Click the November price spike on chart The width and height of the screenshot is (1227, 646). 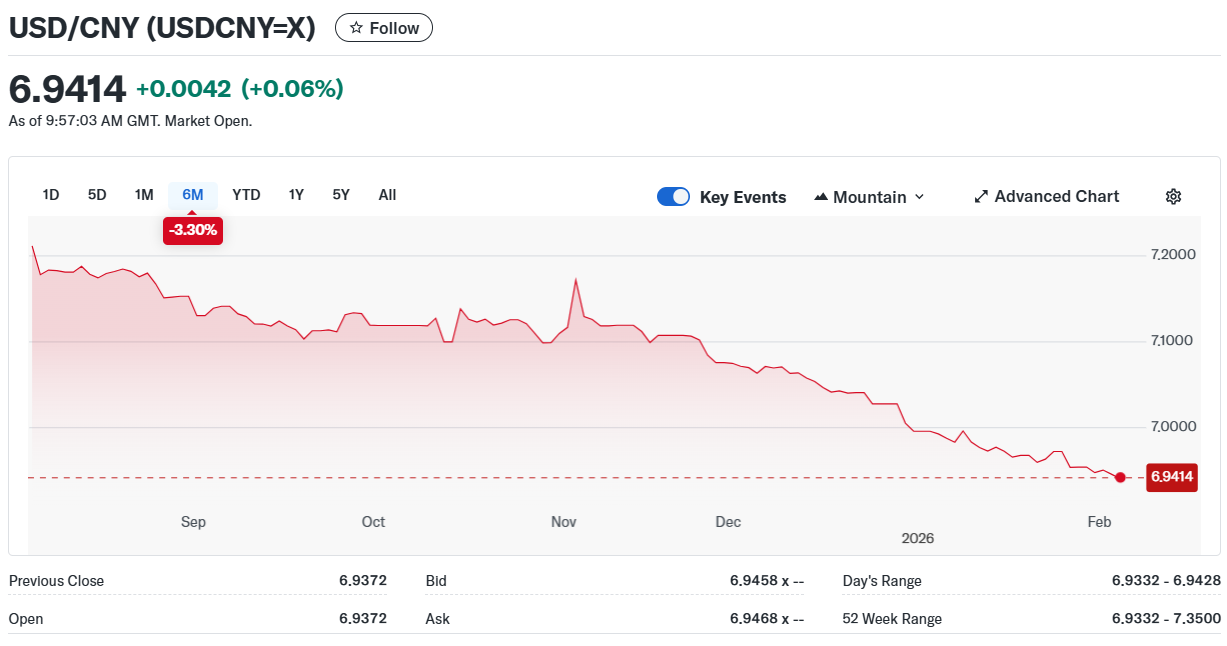click(576, 281)
